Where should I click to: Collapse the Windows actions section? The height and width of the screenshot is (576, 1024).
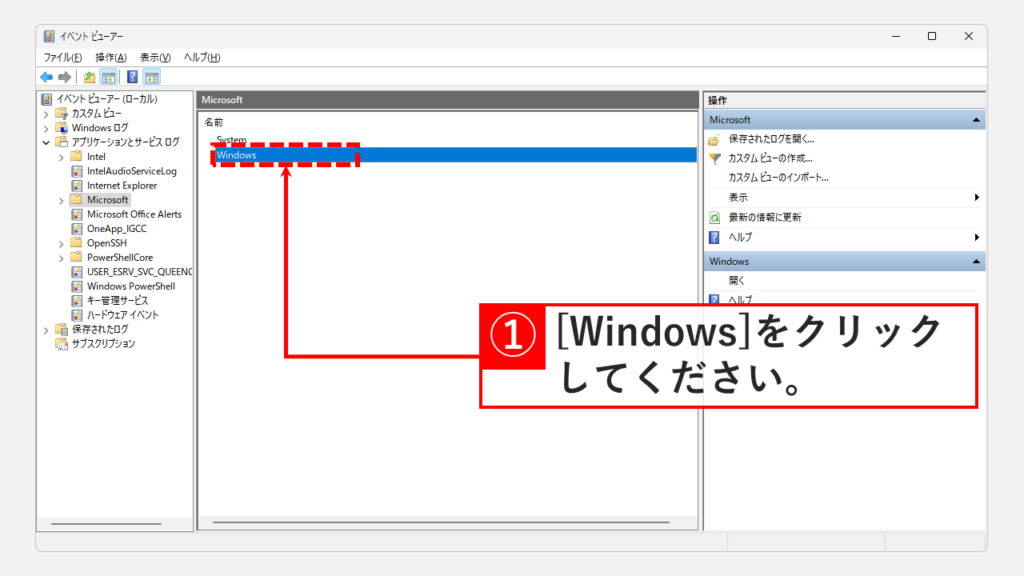[x=976, y=262]
